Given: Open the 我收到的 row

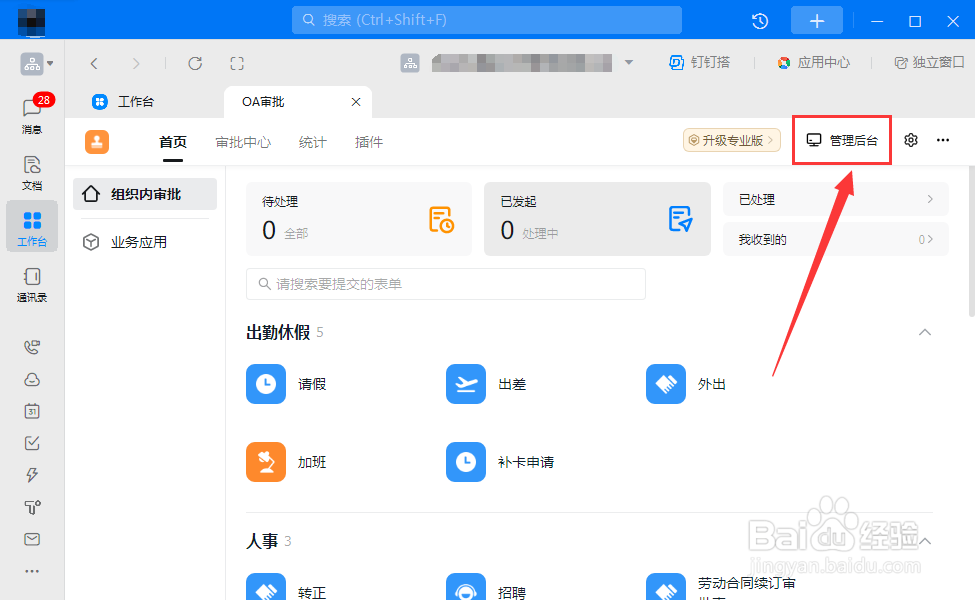Looking at the screenshot, I should coord(836,239).
